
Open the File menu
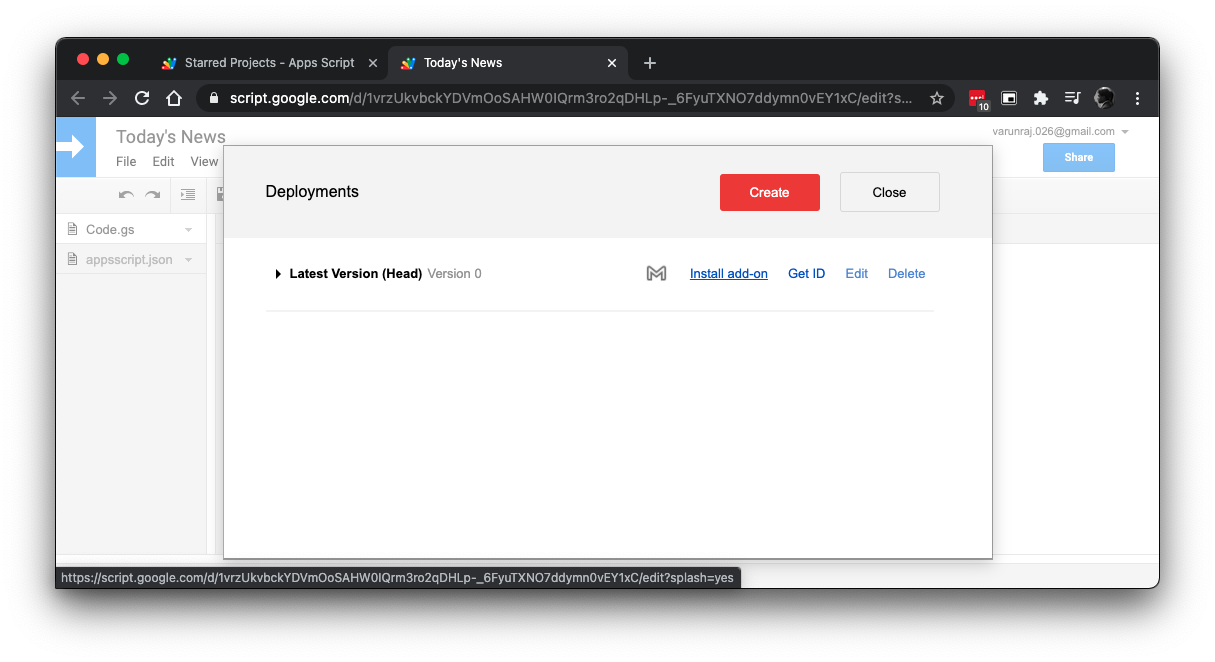point(126,161)
